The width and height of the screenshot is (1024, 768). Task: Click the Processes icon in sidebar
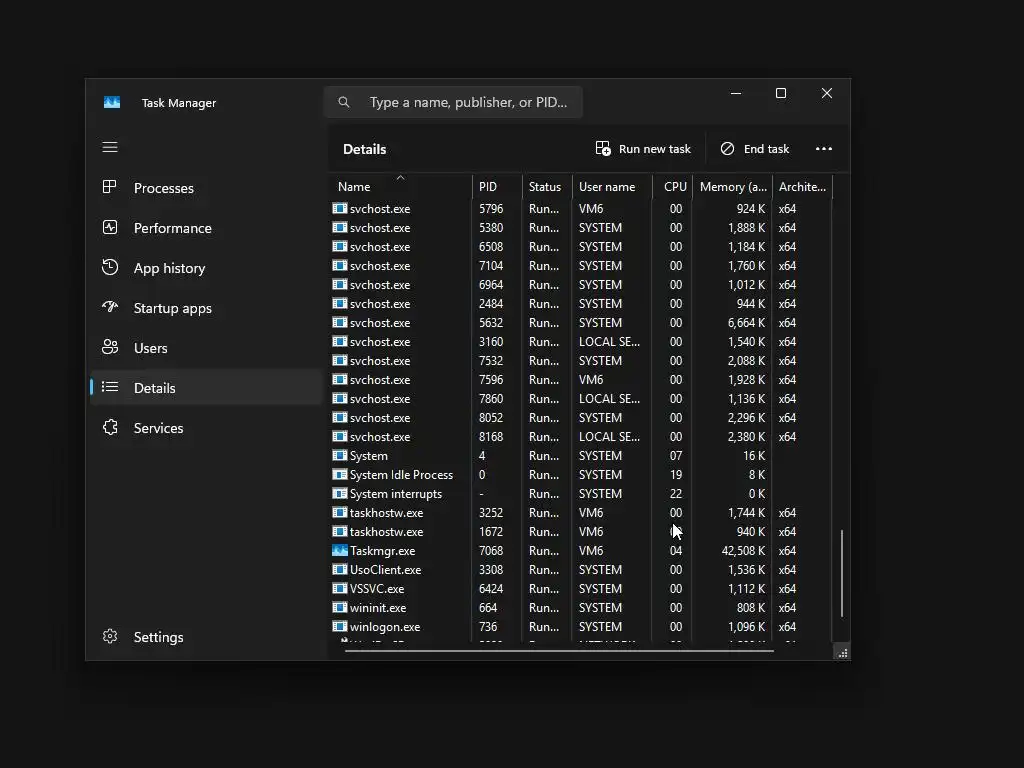click(110, 187)
